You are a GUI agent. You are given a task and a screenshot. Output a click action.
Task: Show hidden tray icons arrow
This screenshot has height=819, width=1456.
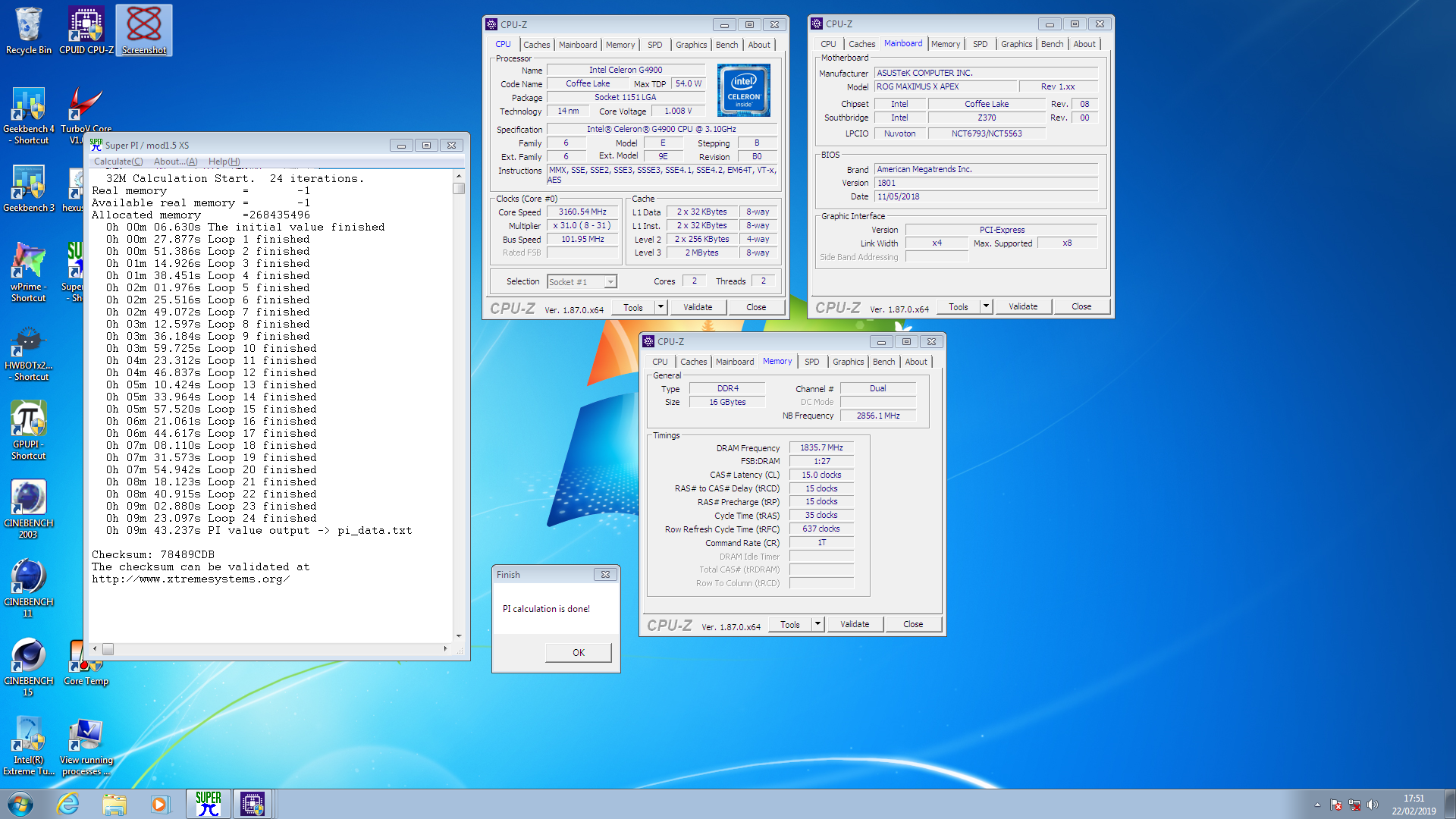tap(1317, 805)
